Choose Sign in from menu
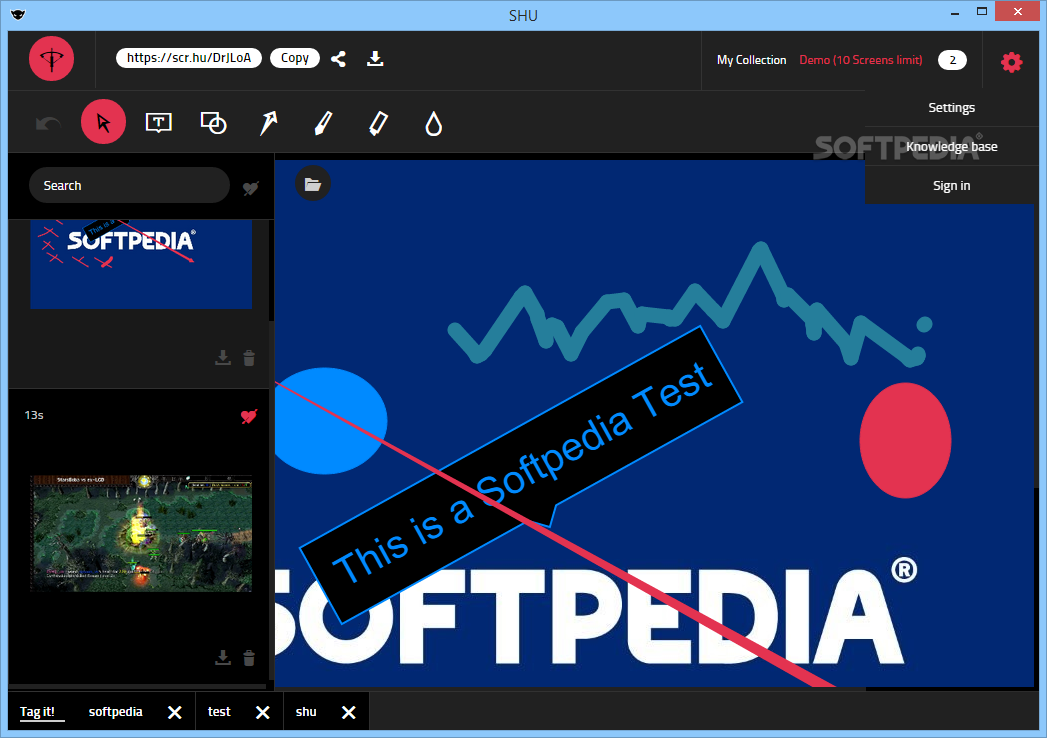This screenshot has height=738, width=1047. [x=952, y=186]
